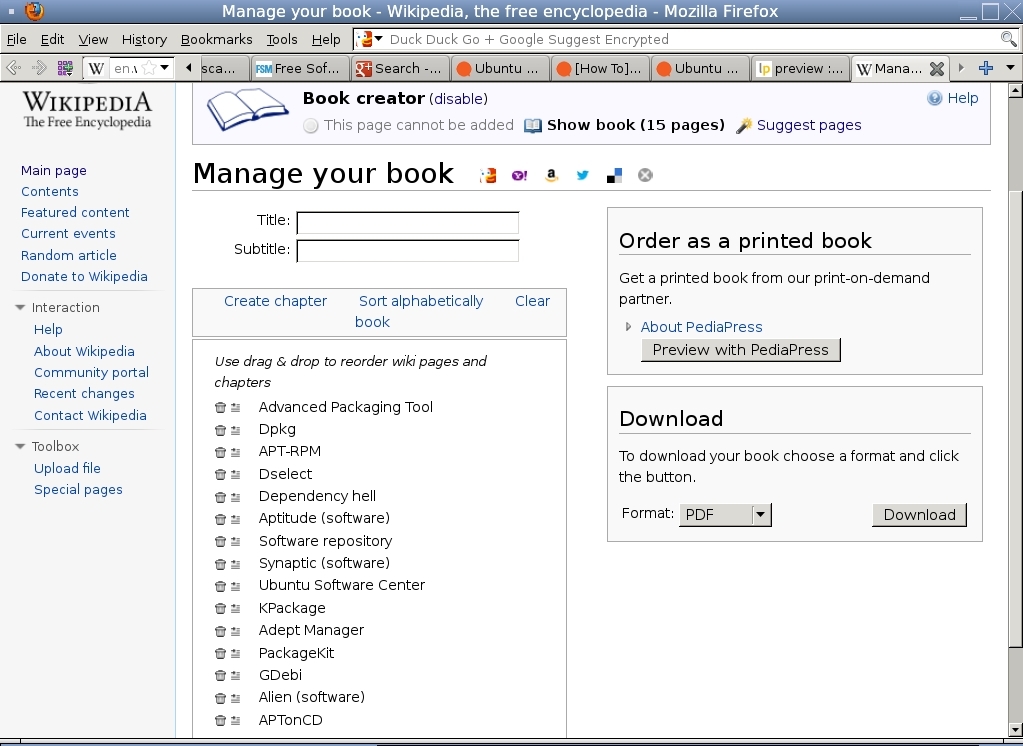Screen dimensions: 1023x746
Task: Collapse the Toolbox sidebar section
Action: (20, 446)
